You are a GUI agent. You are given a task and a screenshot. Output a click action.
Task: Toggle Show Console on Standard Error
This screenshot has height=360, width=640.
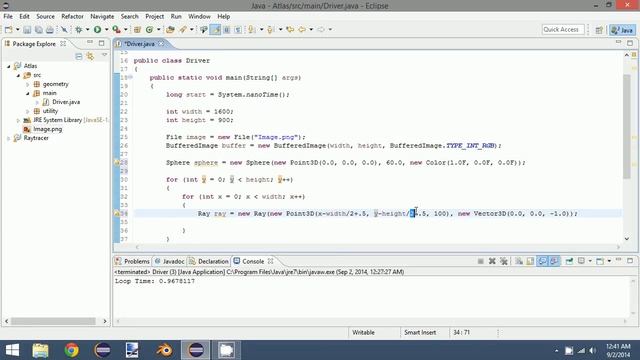pyautogui.click(x=554, y=261)
